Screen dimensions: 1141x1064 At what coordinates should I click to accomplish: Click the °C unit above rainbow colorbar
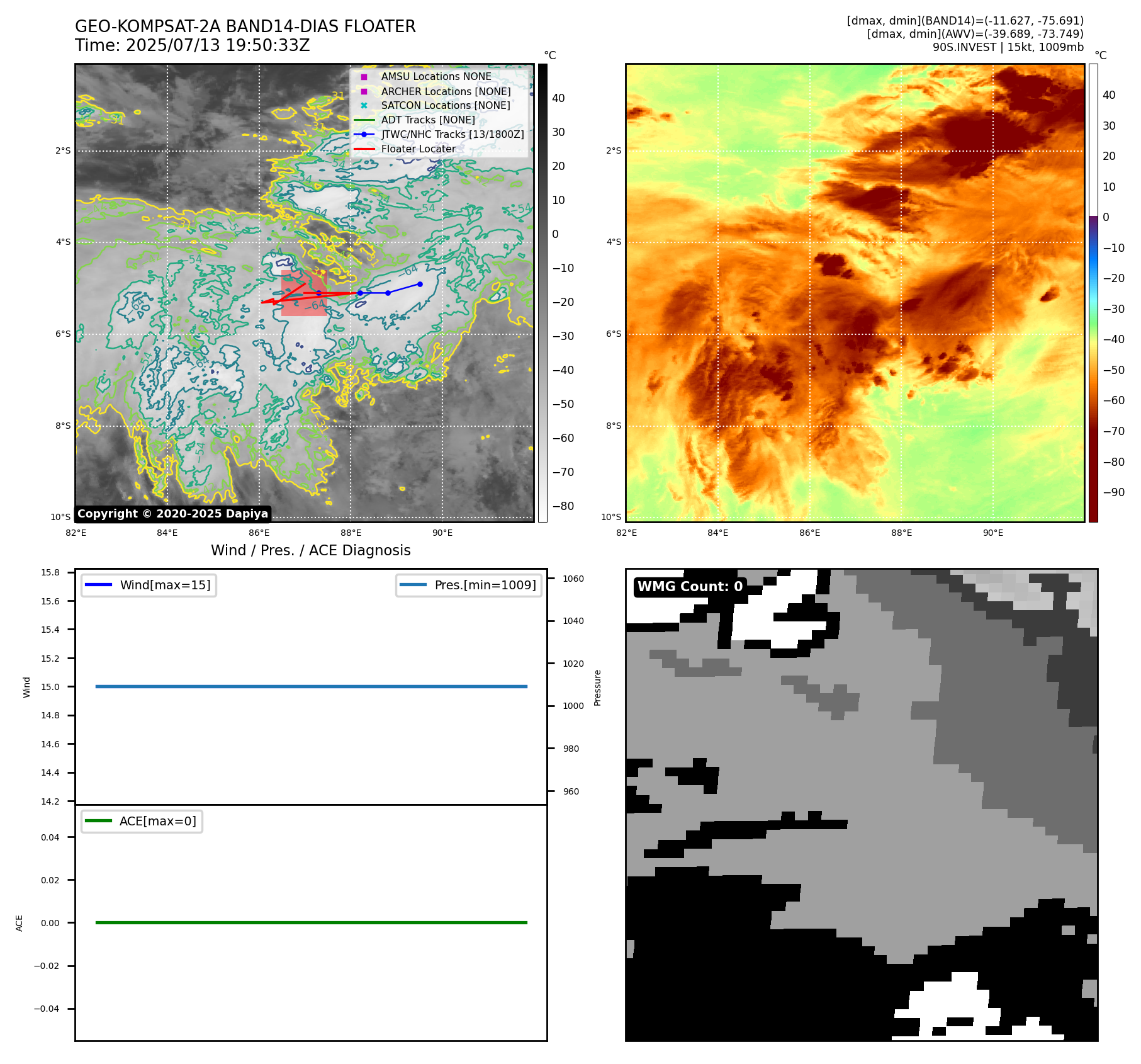(x=1100, y=55)
